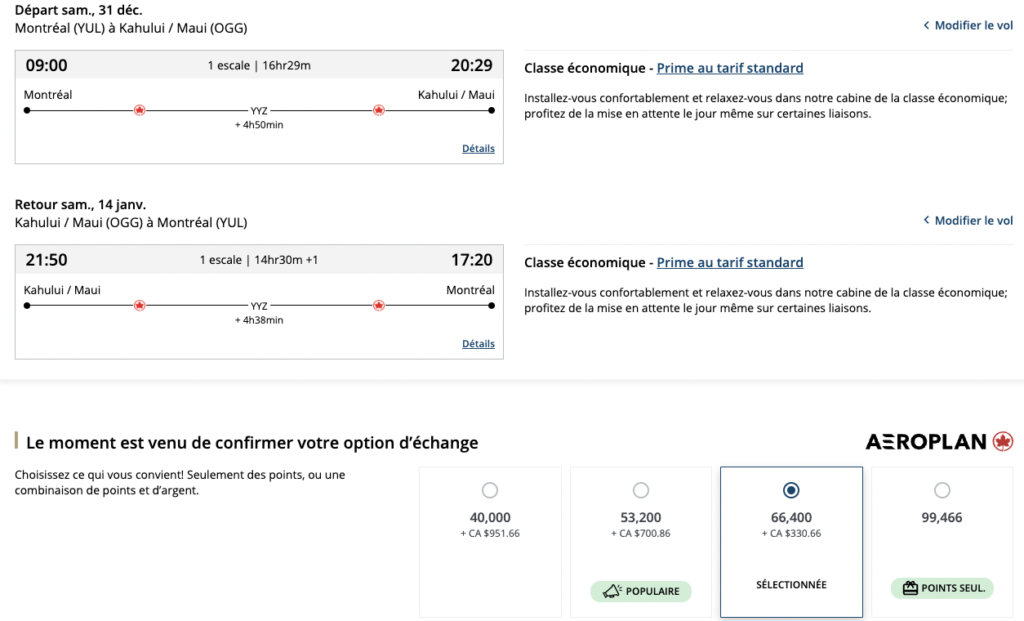The height and width of the screenshot is (621, 1024).
Task: Click the Aeroplan maple leaf logo
Action: click(1002, 441)
